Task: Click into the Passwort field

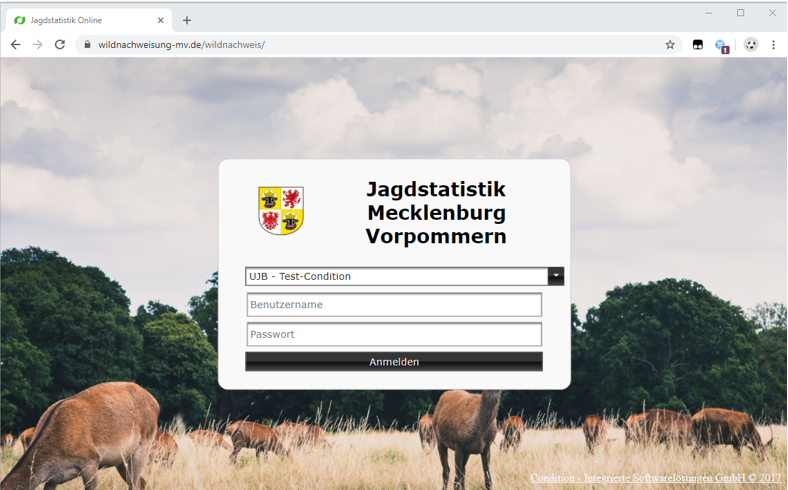Action: [394, 335]
